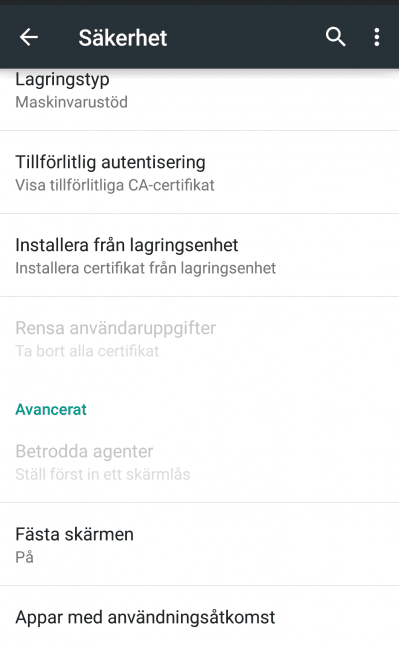
Task: Tap the På status under Fästa skärmen
Action: click(x=24, y=557)
